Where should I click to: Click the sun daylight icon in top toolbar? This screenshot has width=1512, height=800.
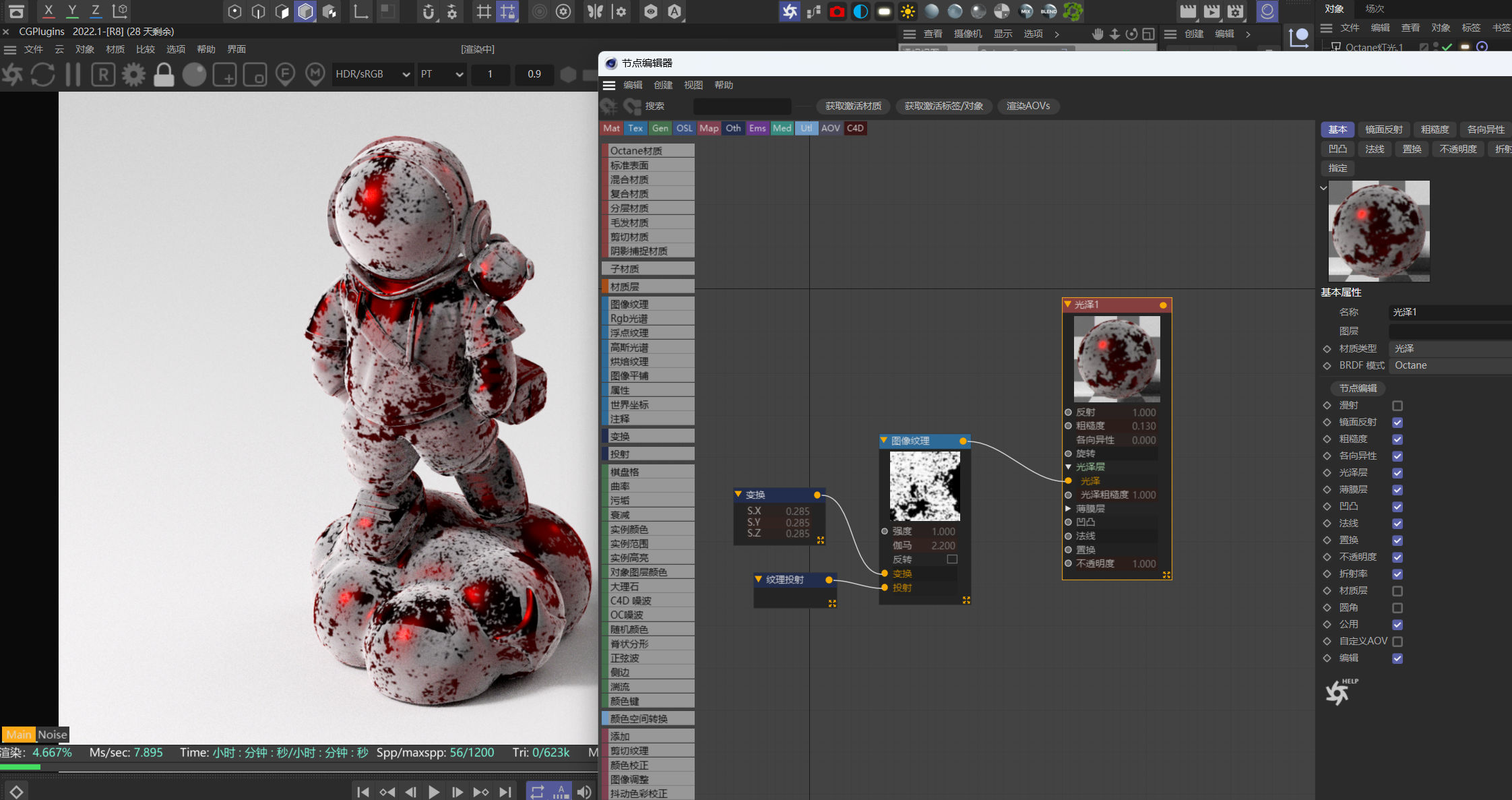908,11
